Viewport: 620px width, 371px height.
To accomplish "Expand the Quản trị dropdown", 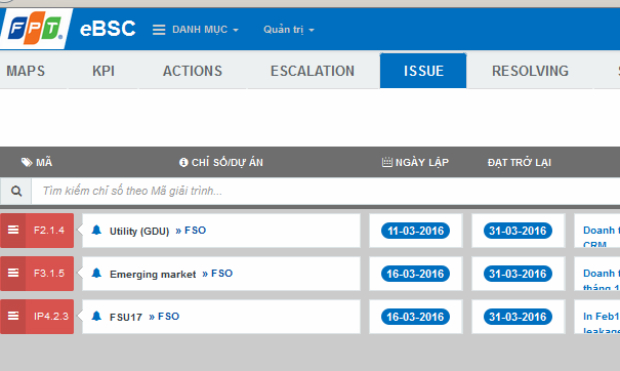I will click(289, 30).
